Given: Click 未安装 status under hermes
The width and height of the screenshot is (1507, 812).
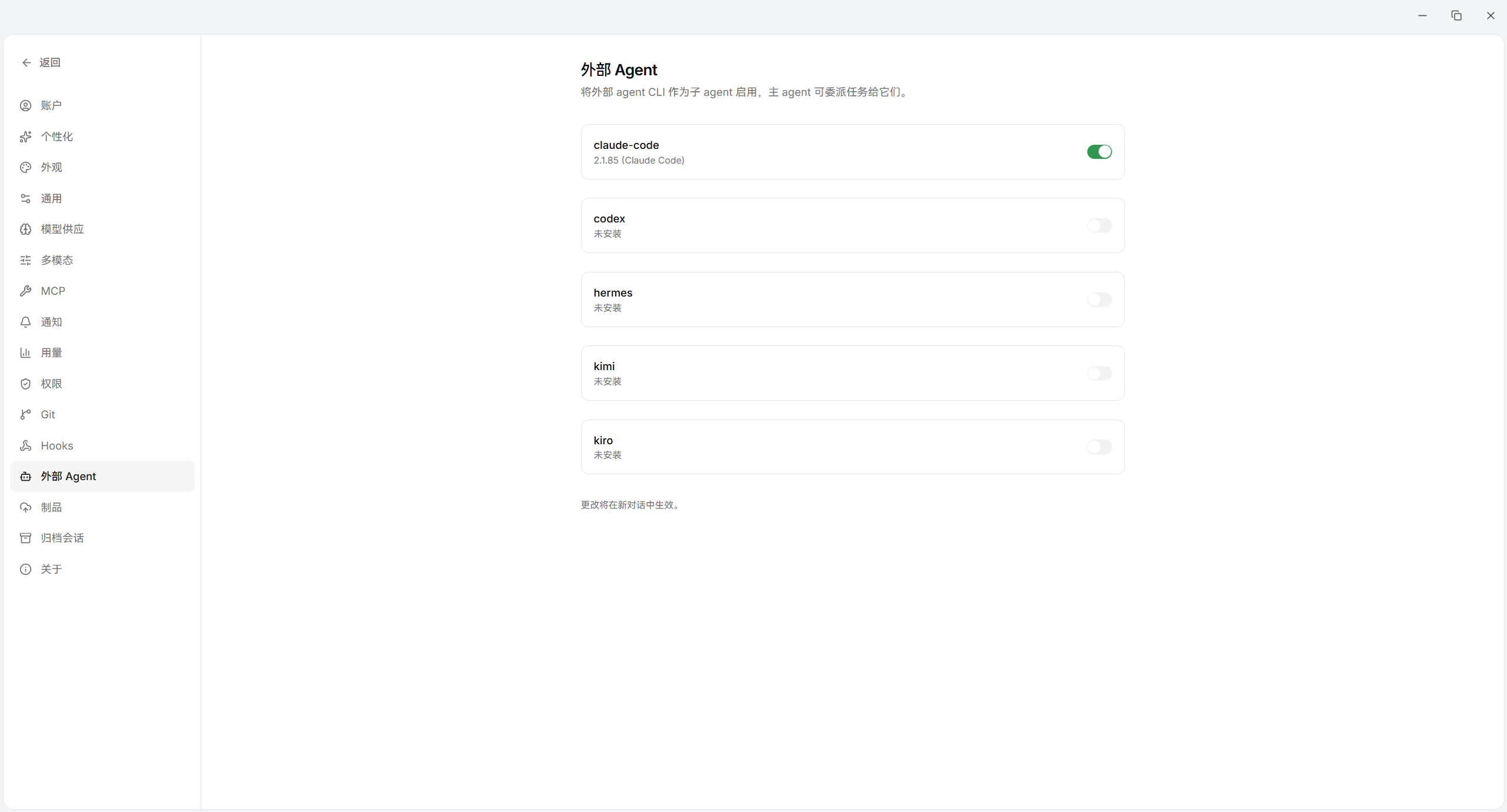Looking at the screenshot, I should coord(608,308).
